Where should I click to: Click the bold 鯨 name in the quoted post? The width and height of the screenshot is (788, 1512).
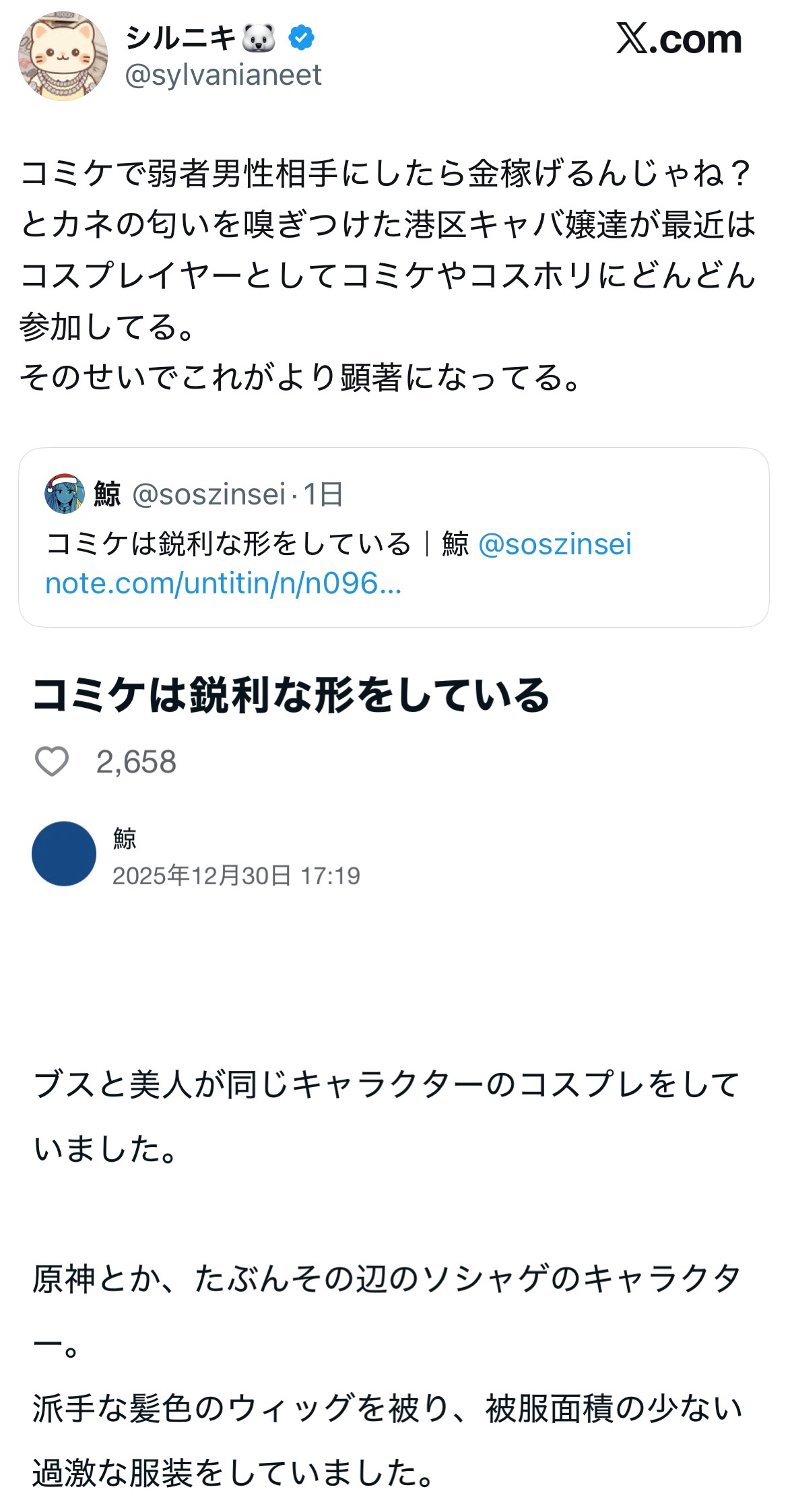[x=107, y=494]
